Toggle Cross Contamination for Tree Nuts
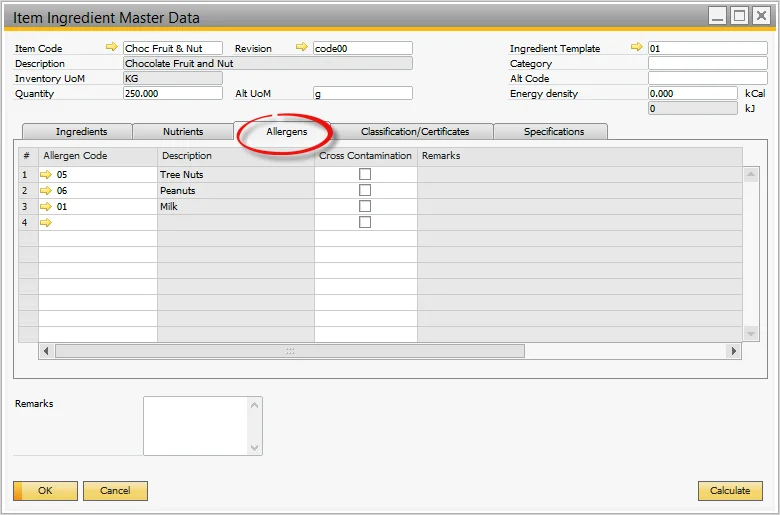The width and height of the screenshot is (780, 515). click(365, 174)
